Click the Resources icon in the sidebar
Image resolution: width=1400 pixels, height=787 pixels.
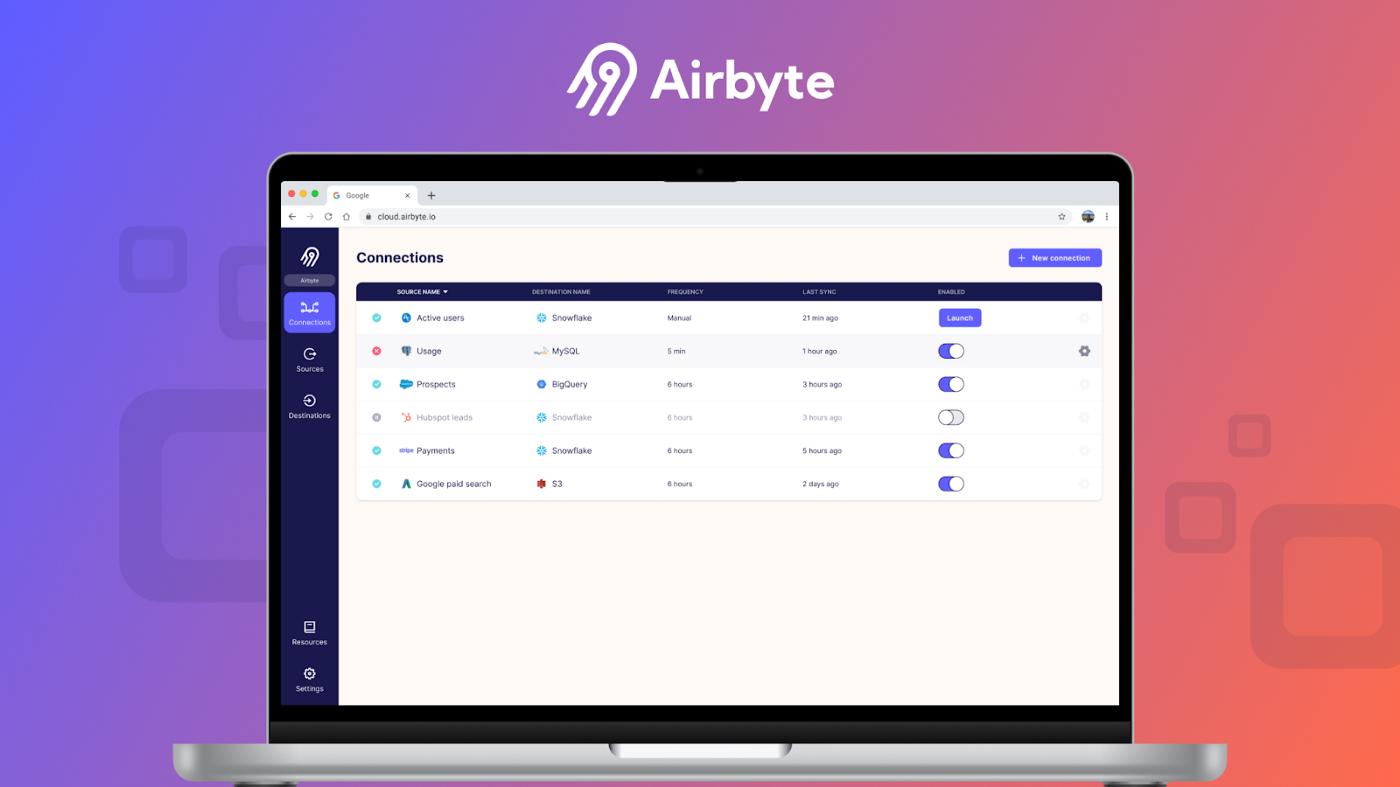click(x=309, y=630)
